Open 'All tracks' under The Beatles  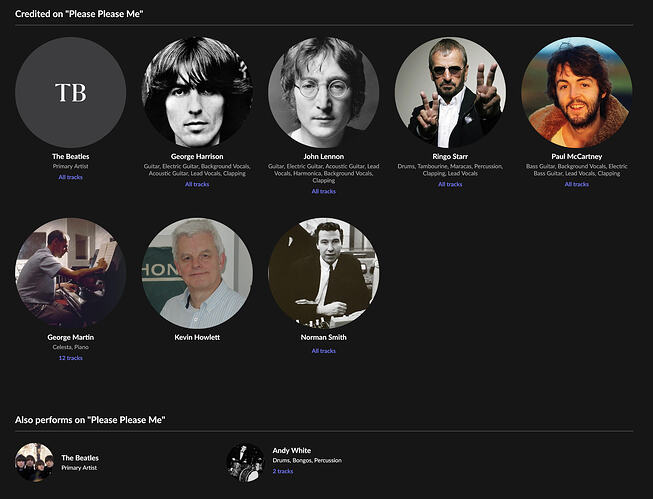pos(70,177)
